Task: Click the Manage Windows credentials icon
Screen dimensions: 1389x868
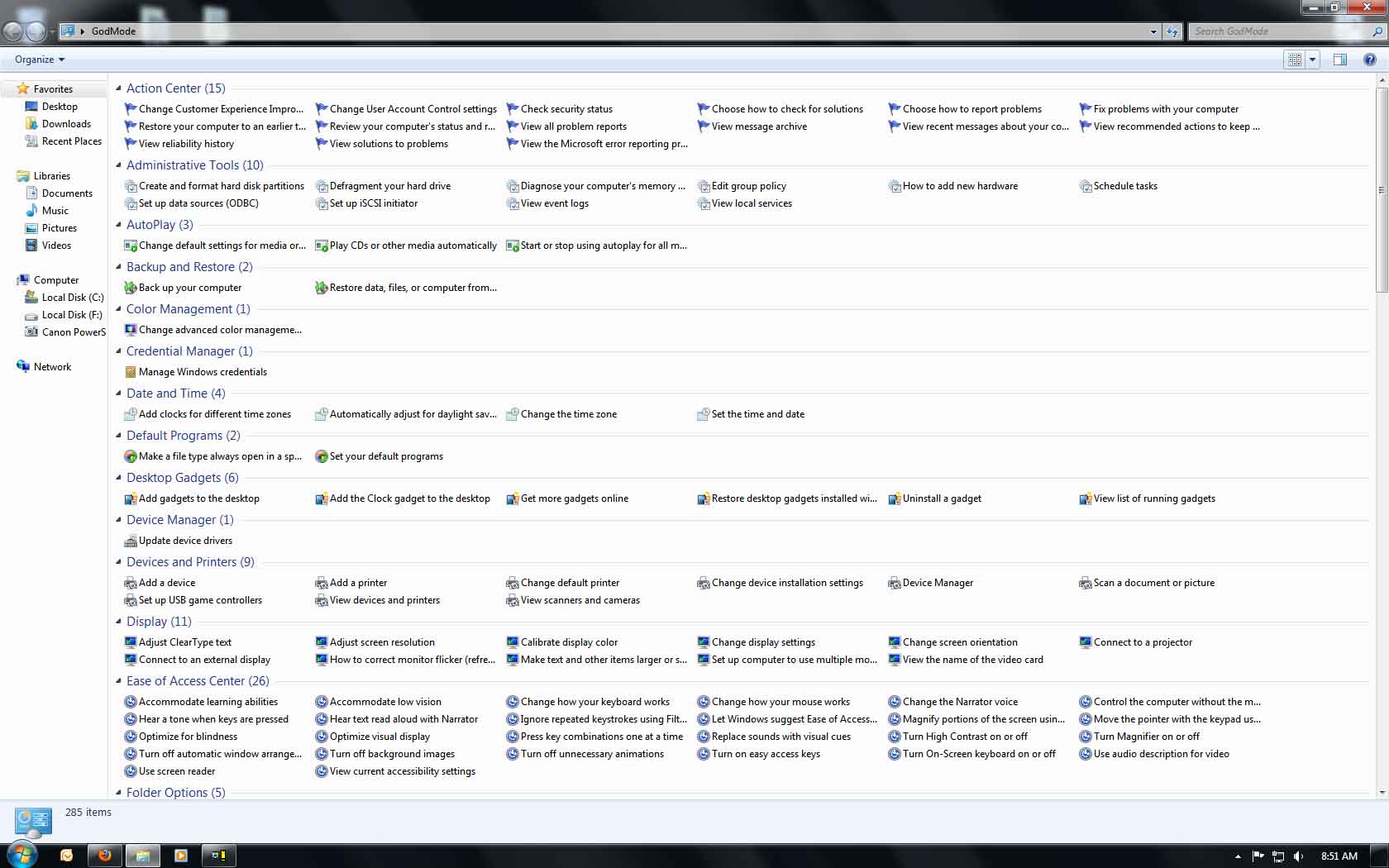Action: (x=130, y=372)
